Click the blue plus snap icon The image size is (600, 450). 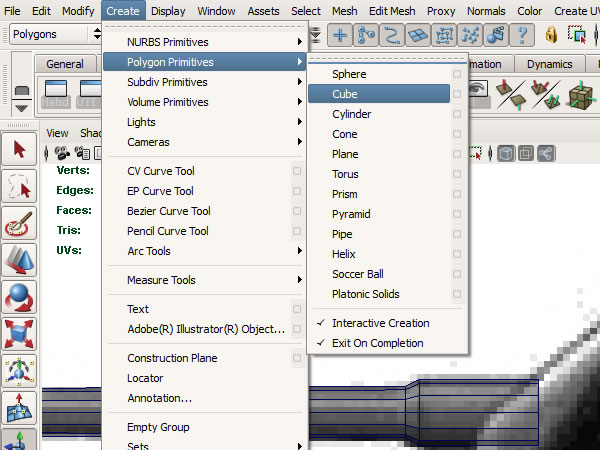[340, 35]
